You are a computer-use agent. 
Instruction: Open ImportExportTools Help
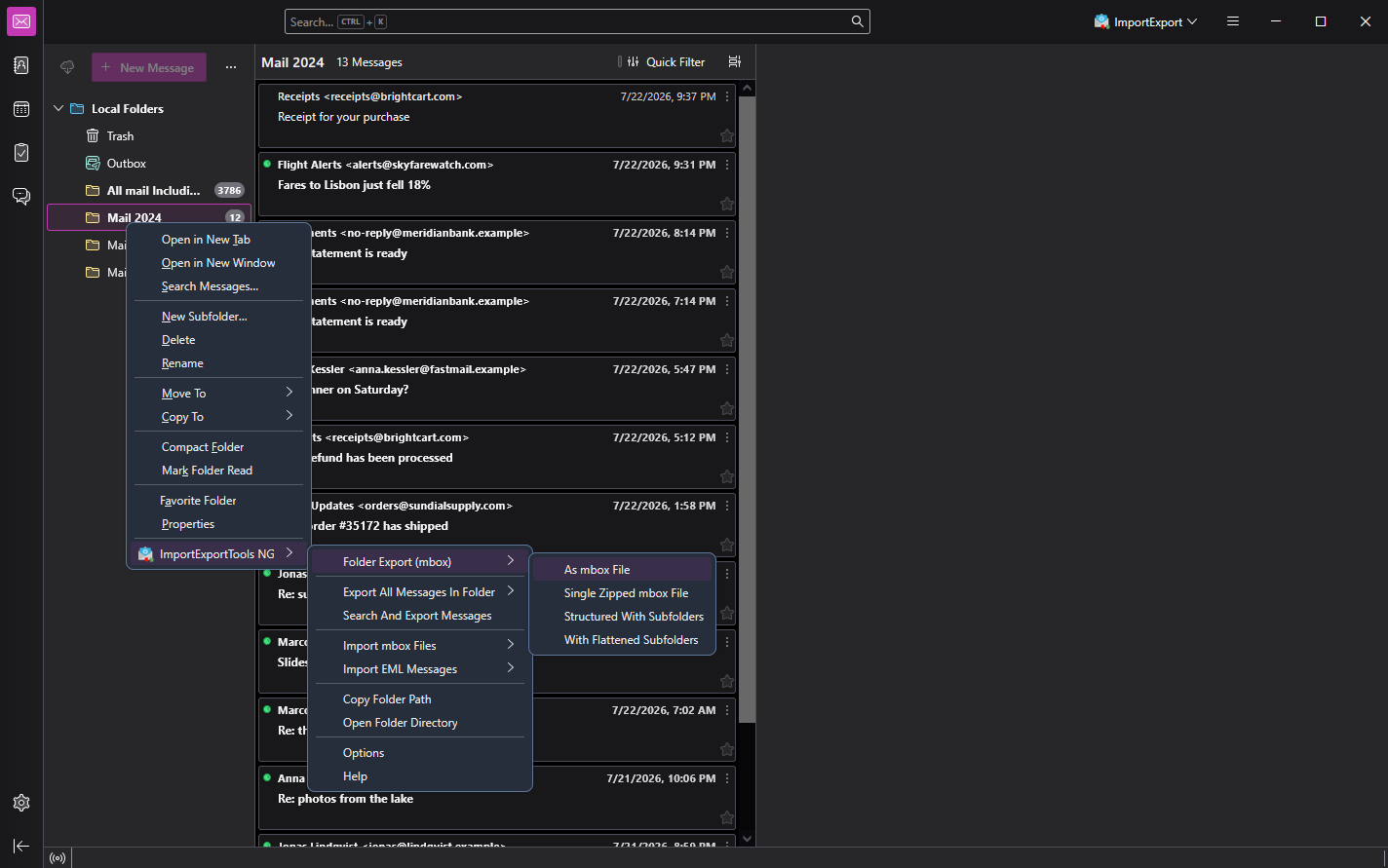pos(419,775)
